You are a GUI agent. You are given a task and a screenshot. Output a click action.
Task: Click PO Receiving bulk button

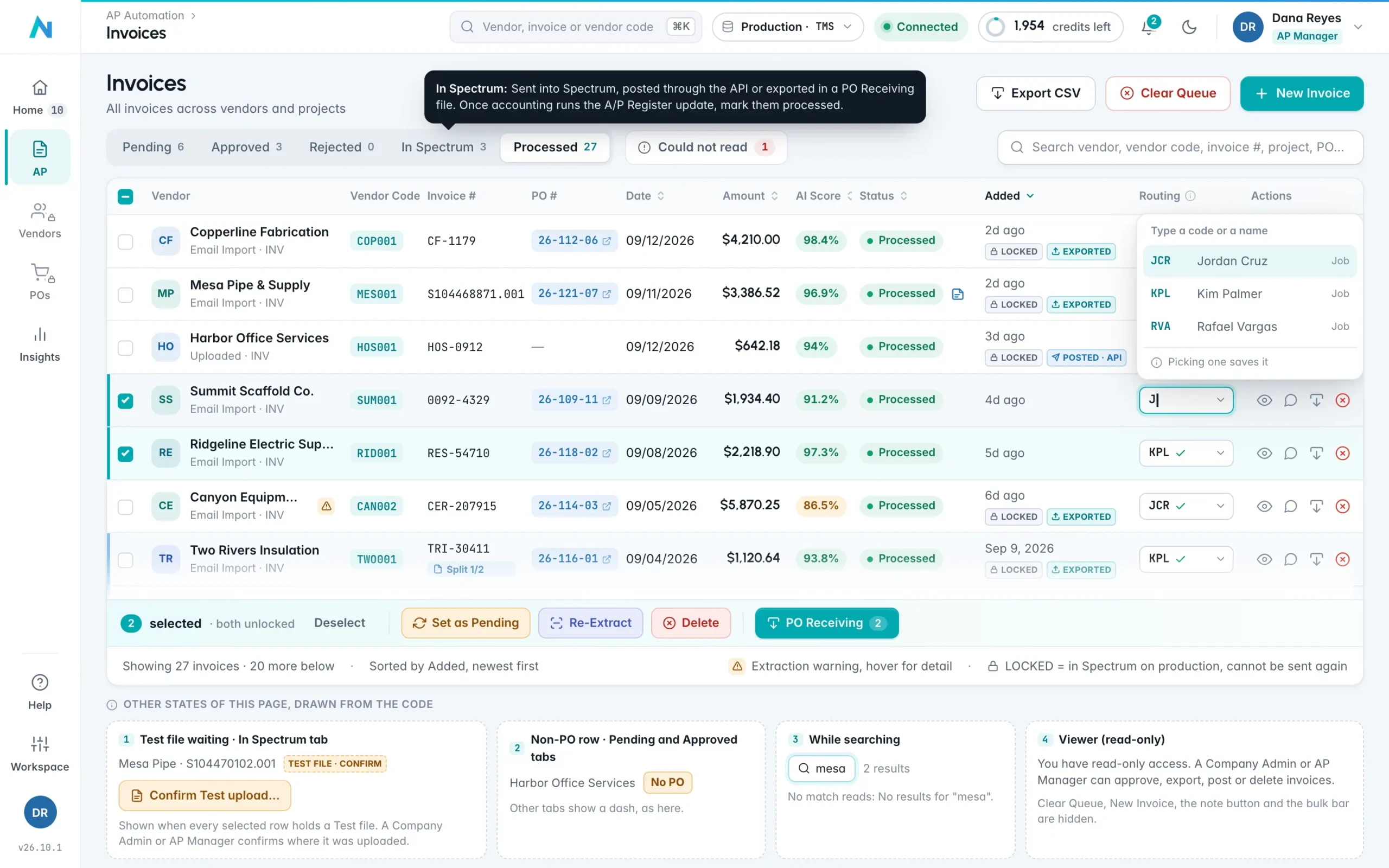826,623
